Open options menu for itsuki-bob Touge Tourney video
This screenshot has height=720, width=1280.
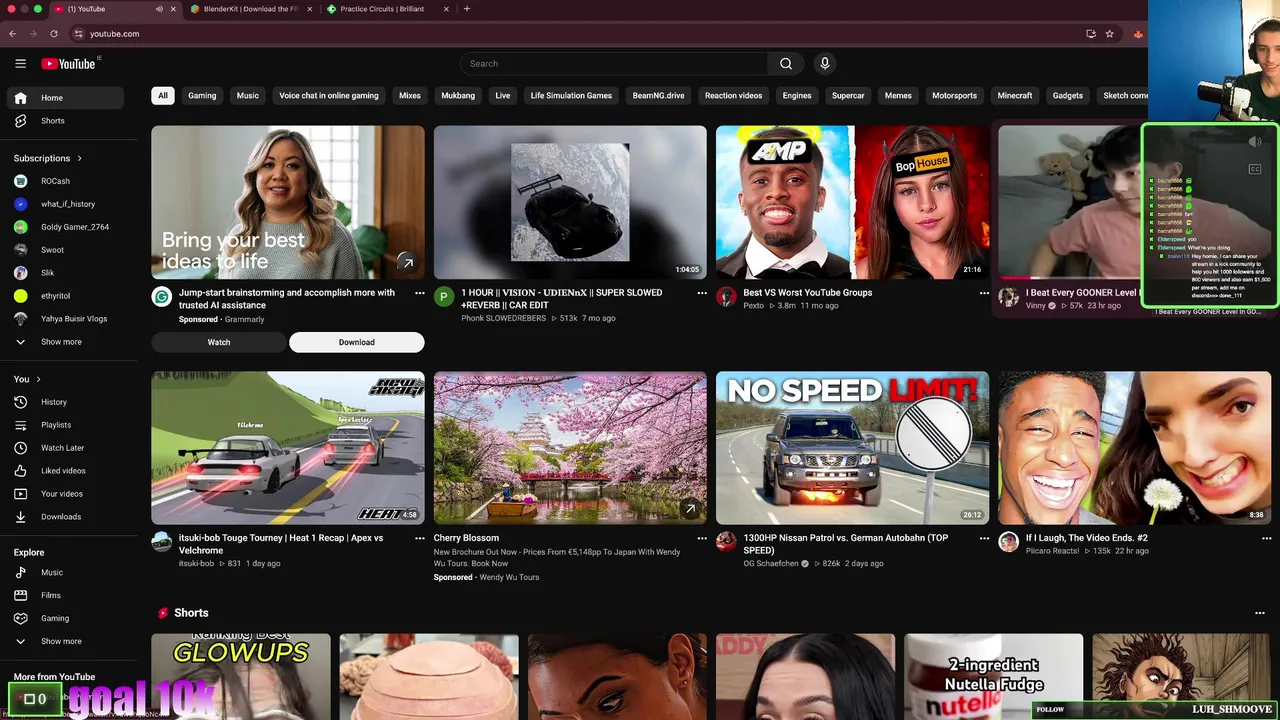coord(420,539)
